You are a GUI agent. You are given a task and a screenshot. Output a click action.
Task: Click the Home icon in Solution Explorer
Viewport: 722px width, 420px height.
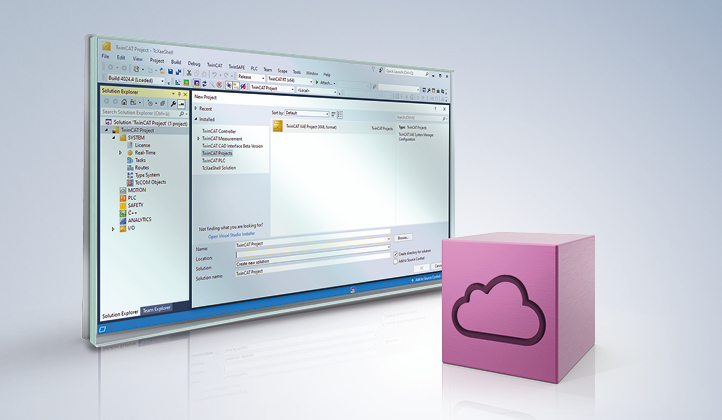click(124, 102)
